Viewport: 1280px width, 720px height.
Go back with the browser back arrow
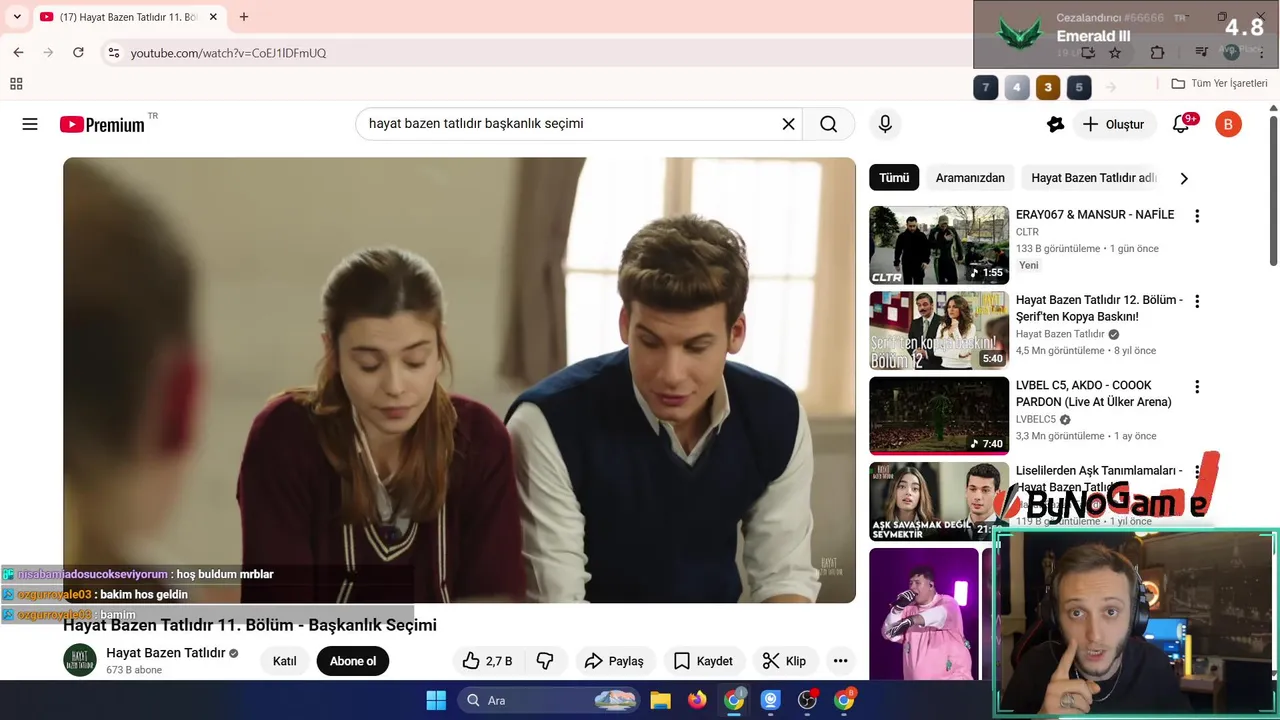[18, 52]
